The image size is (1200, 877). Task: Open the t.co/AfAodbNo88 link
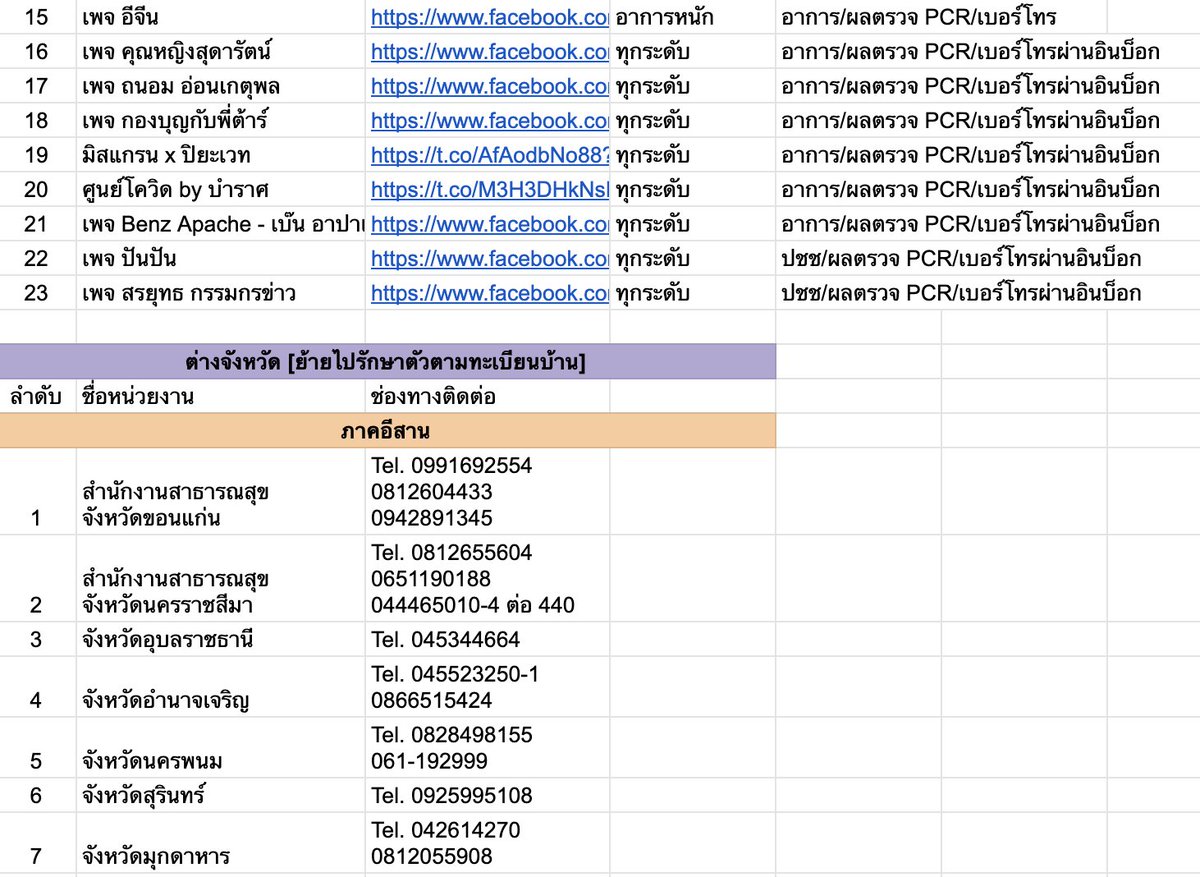489,155
